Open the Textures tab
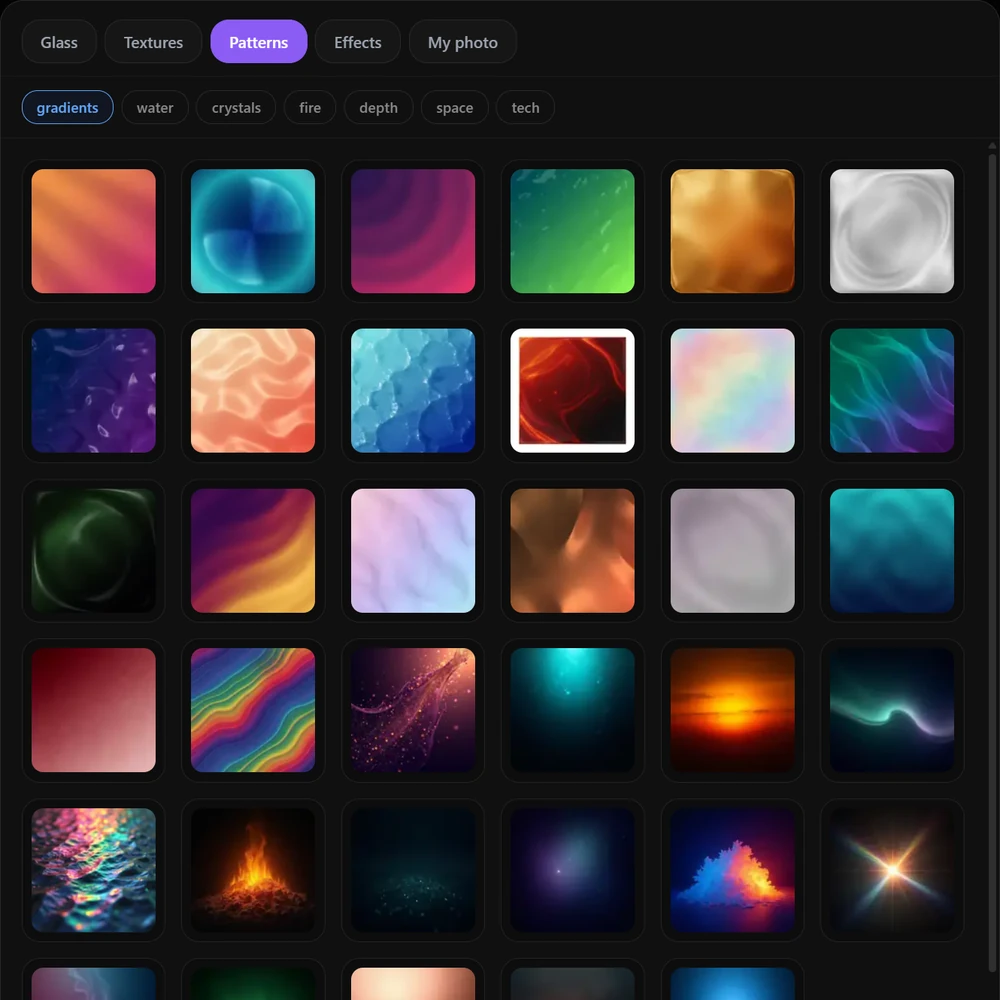1000x1000 pixels. [153, 42]
